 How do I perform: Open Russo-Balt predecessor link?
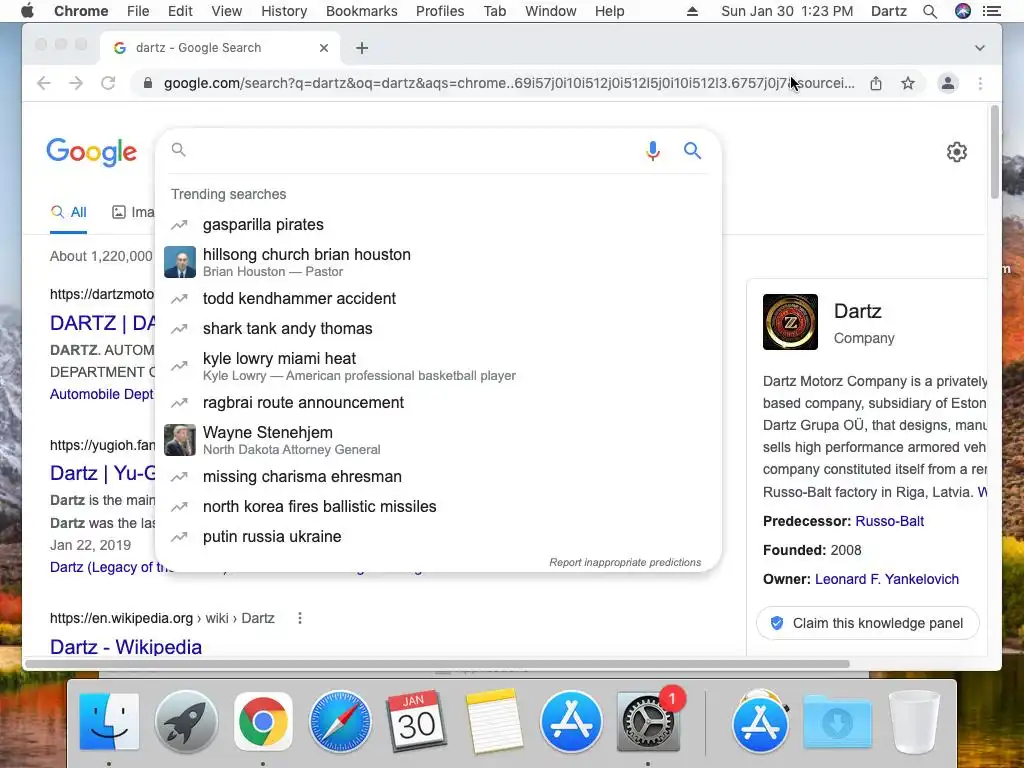pos(889,521)
